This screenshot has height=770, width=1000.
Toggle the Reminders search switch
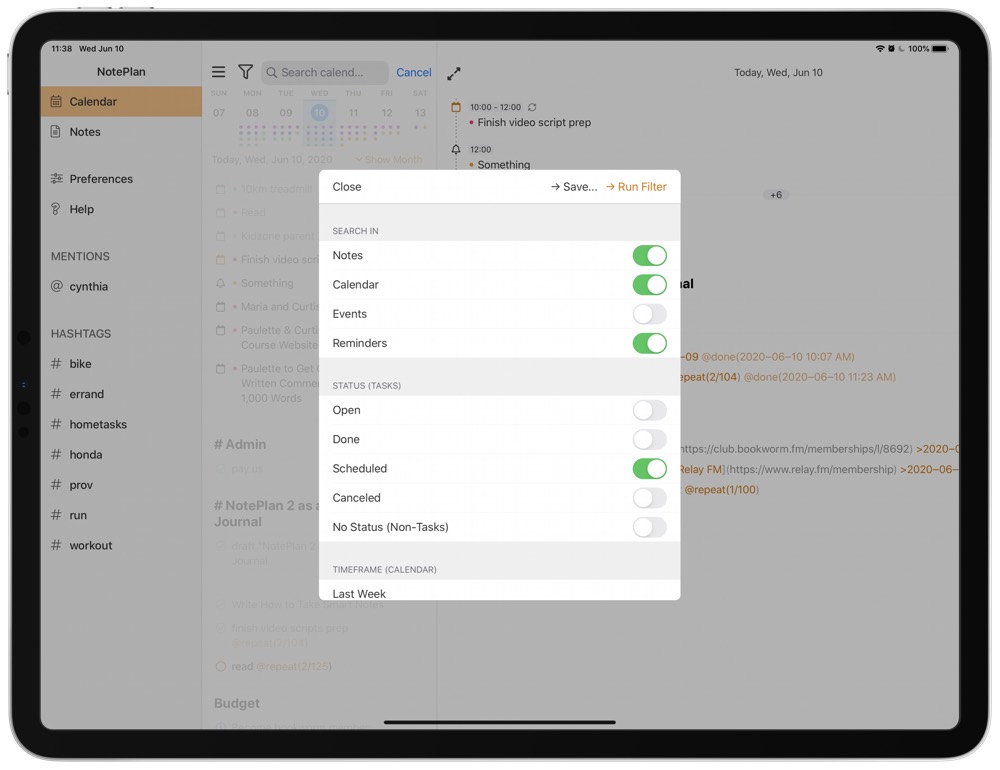(x=649, y=343)
